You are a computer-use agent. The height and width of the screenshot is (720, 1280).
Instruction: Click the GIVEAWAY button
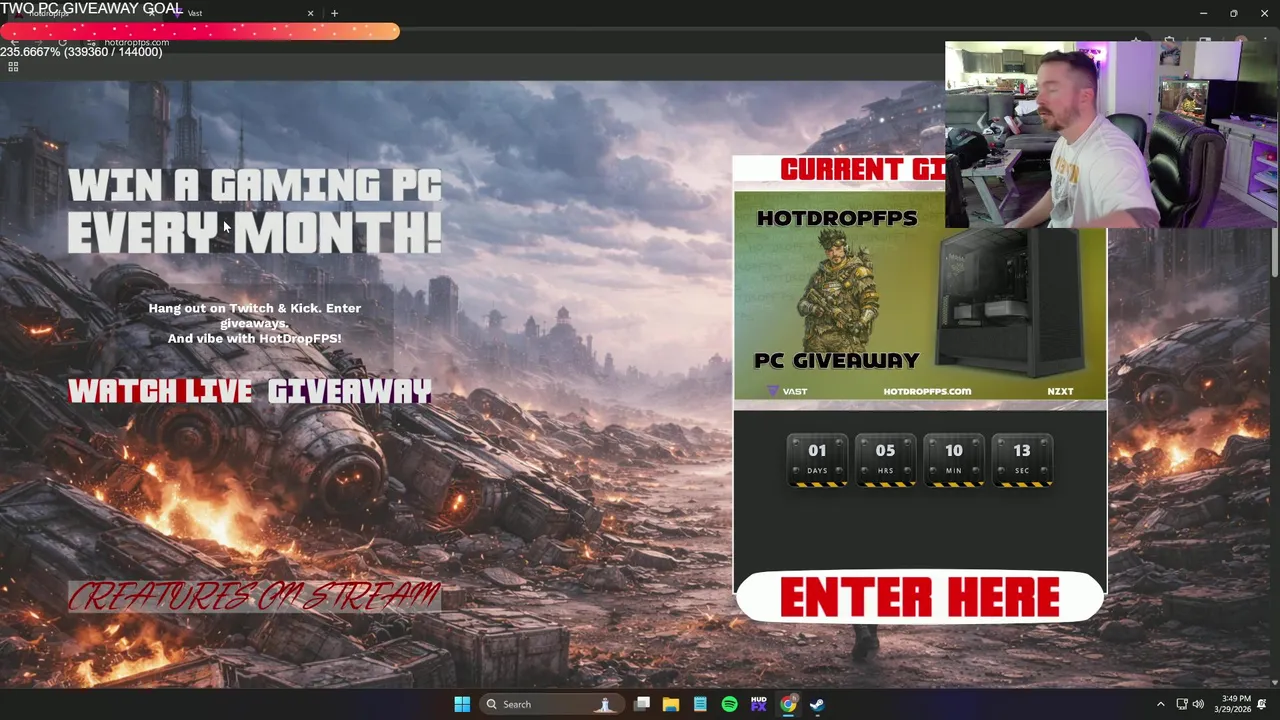pyautogui.click(x=349, y=391)
